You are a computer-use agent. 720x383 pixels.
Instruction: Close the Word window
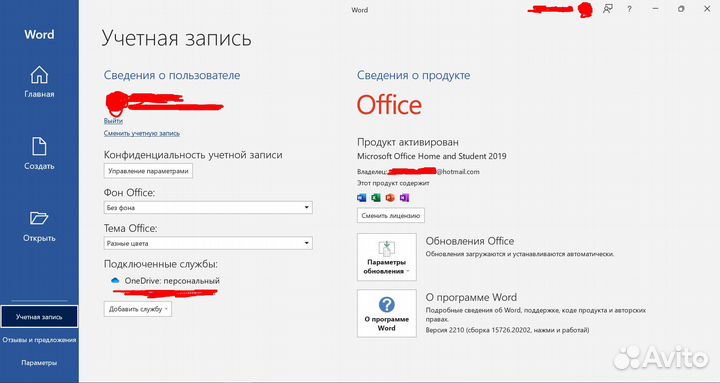click(707, 9)
